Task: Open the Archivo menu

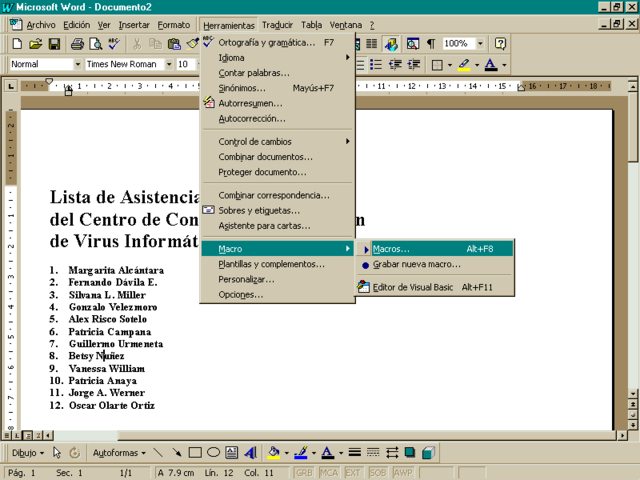Action: [x=41, y=25]
